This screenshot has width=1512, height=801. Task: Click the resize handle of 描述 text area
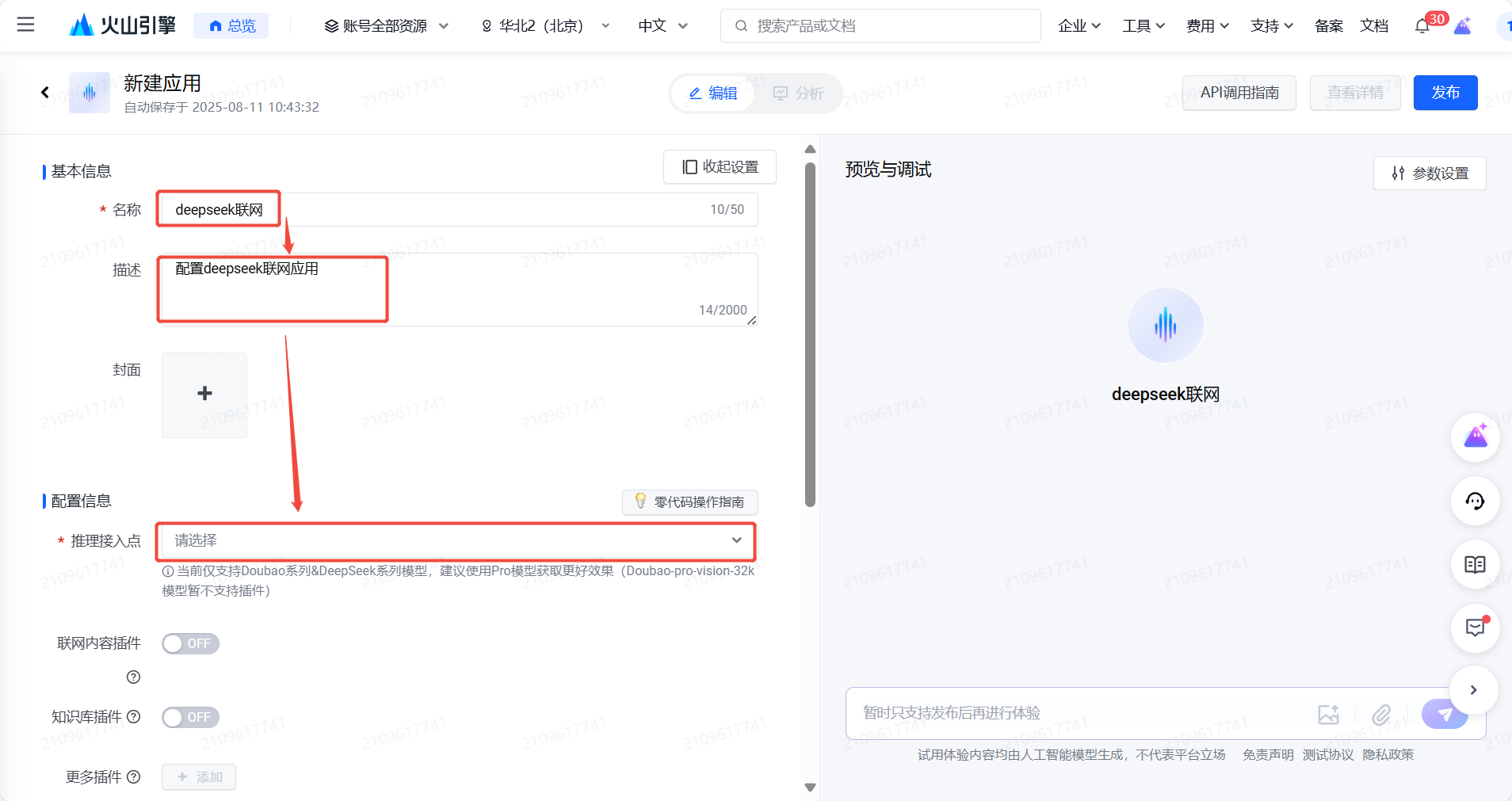(x=751, y=320)
